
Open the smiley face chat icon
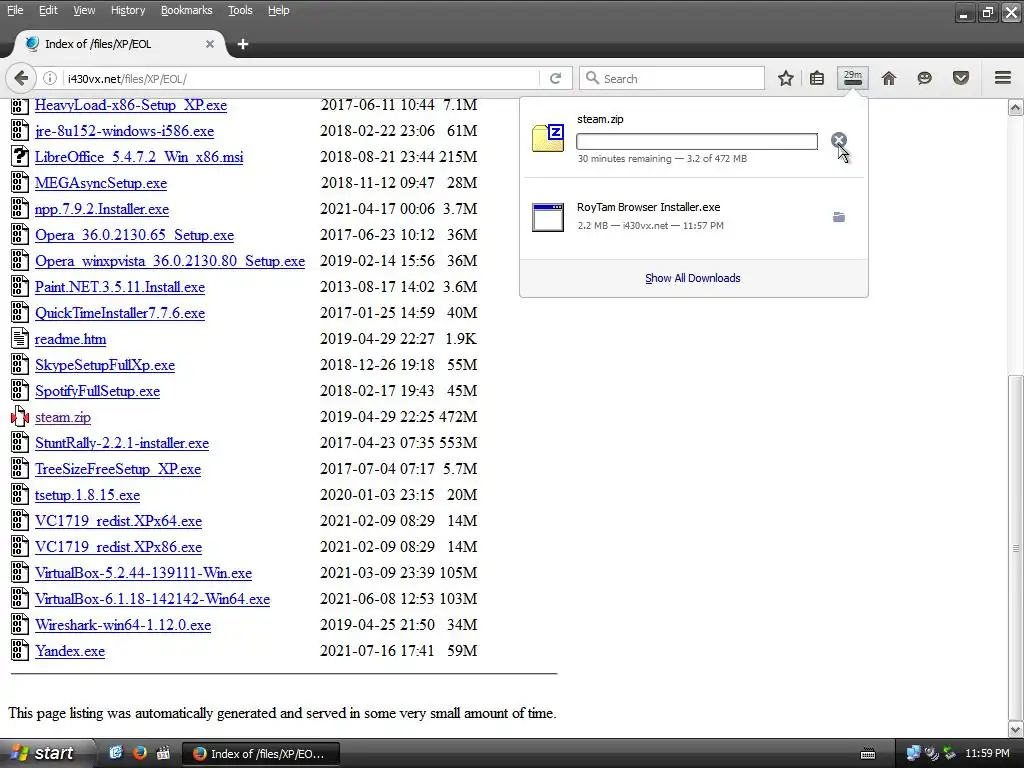(x=924, y=78)
